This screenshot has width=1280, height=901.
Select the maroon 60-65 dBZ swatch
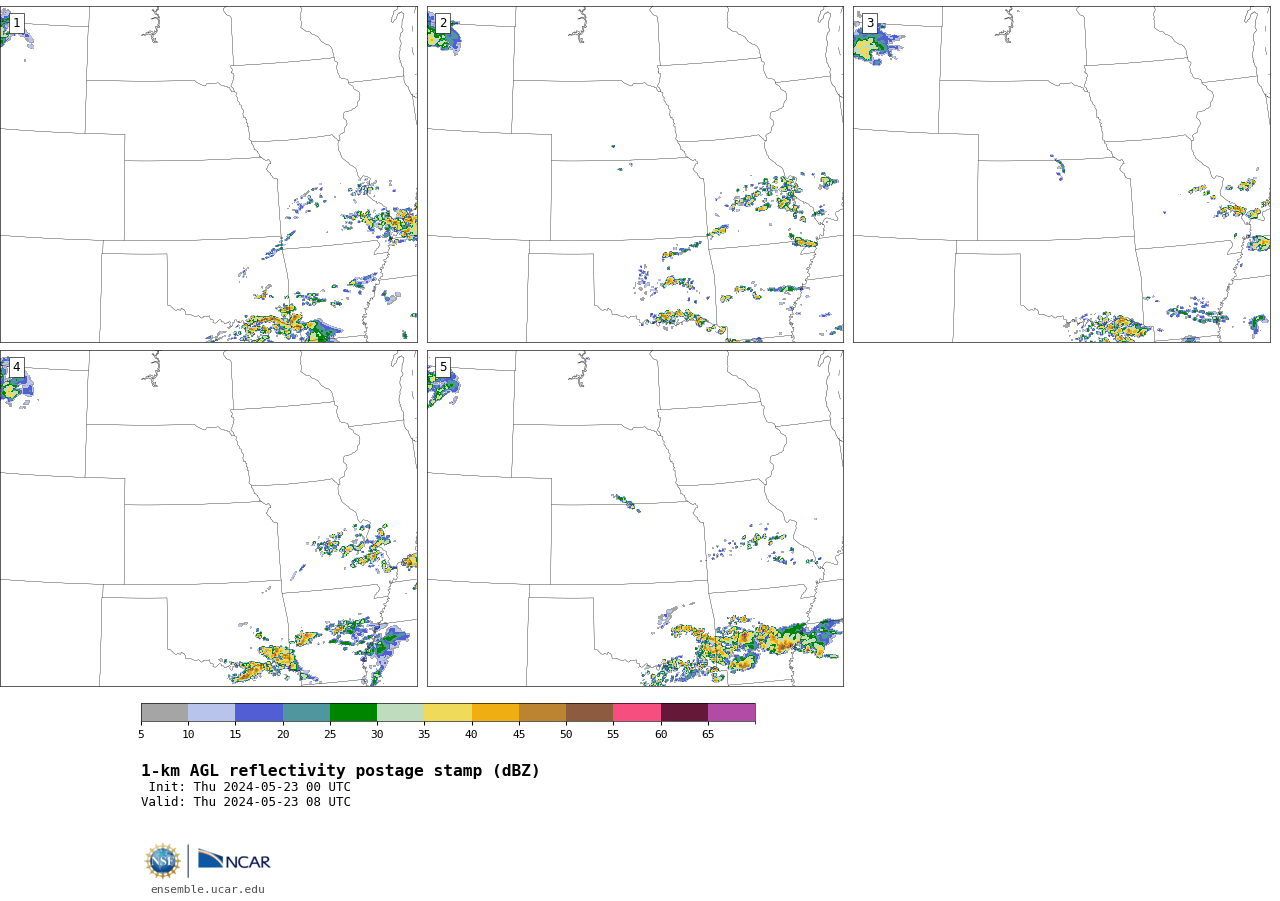pyautogui.click(x=684, y=713)
